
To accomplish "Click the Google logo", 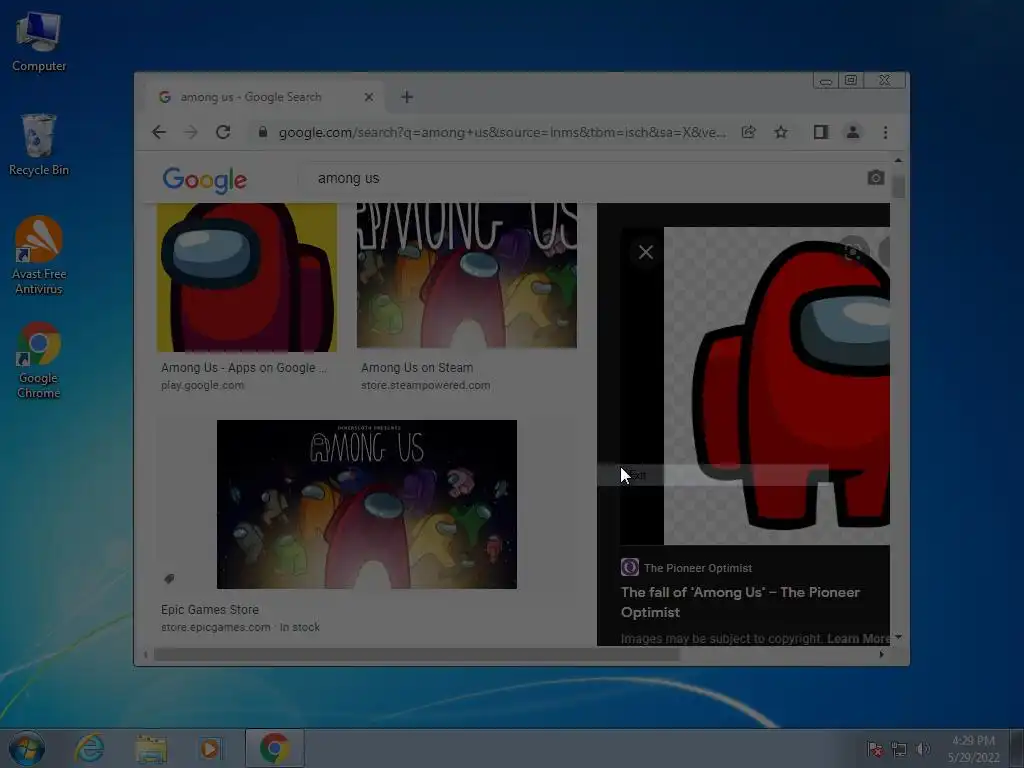I will click(x=204, y=180).
